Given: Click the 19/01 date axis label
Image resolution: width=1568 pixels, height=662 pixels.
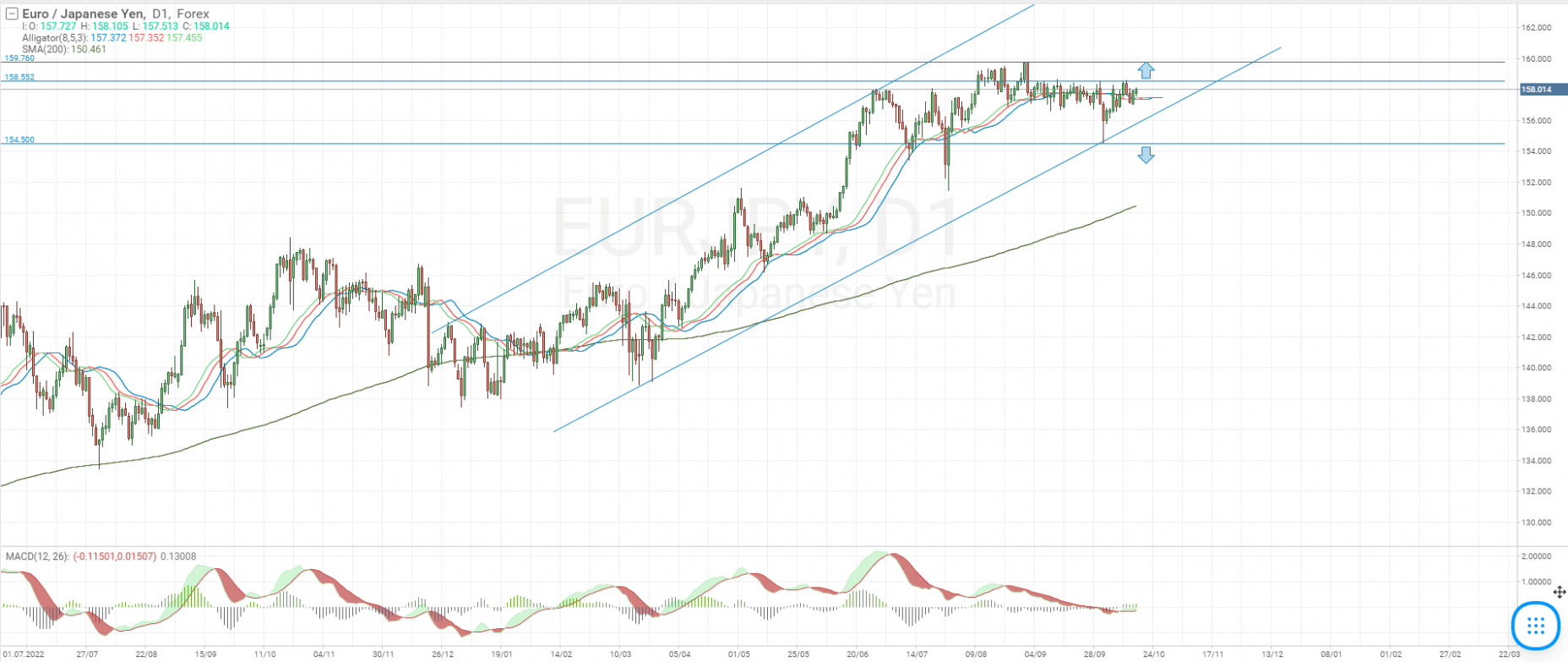Looking at the screenshot, I should coord(502,654).
